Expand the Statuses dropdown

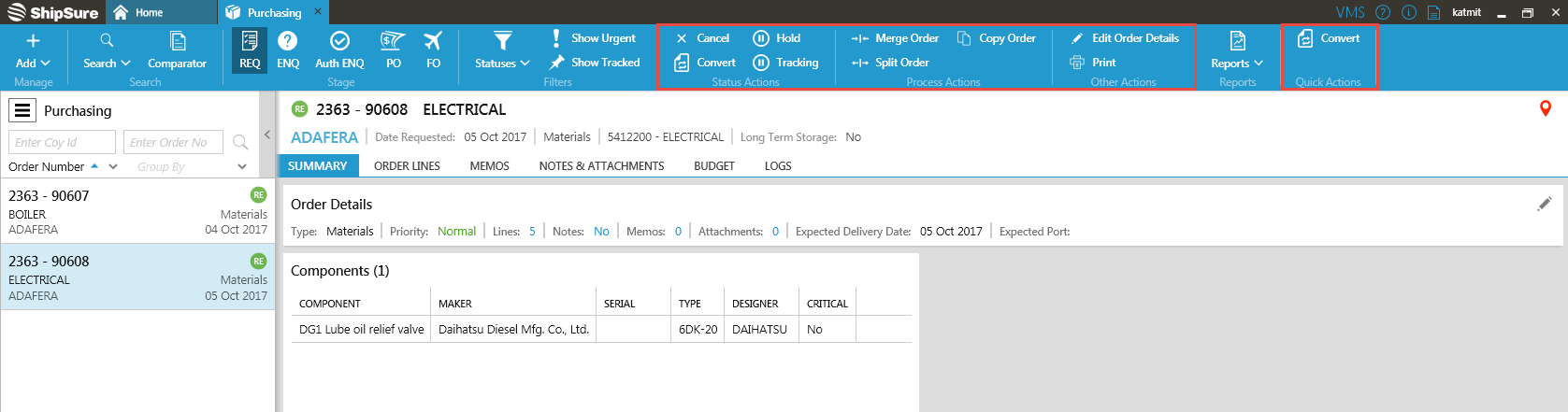pos(502,50)
